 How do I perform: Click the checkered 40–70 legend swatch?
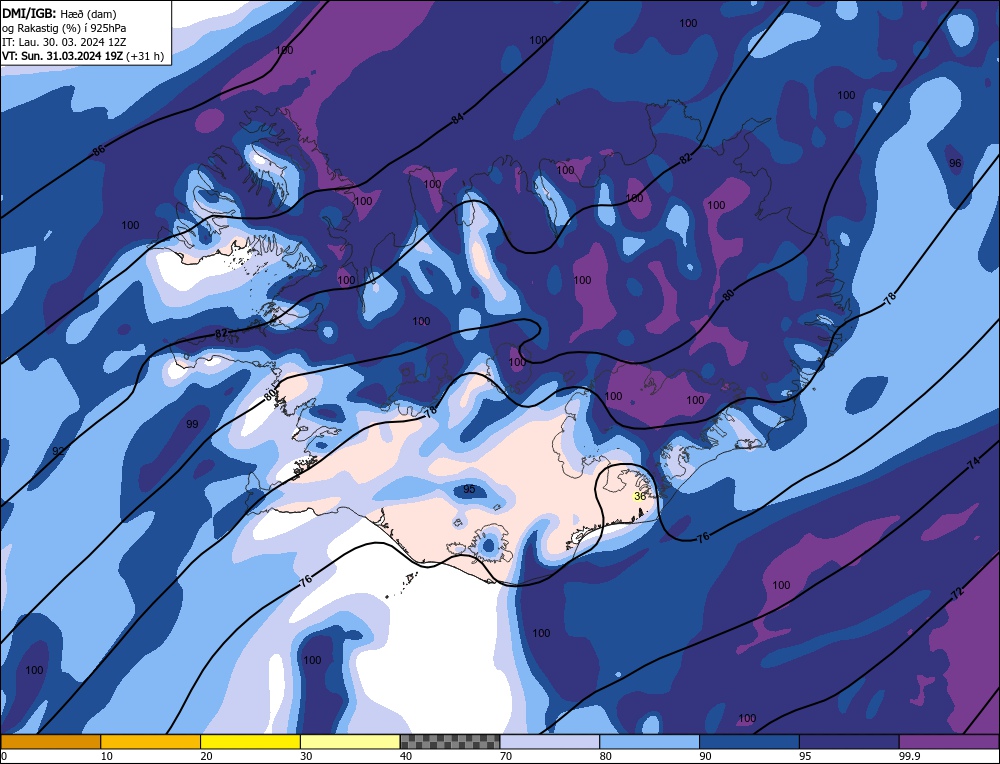(450, 741)
